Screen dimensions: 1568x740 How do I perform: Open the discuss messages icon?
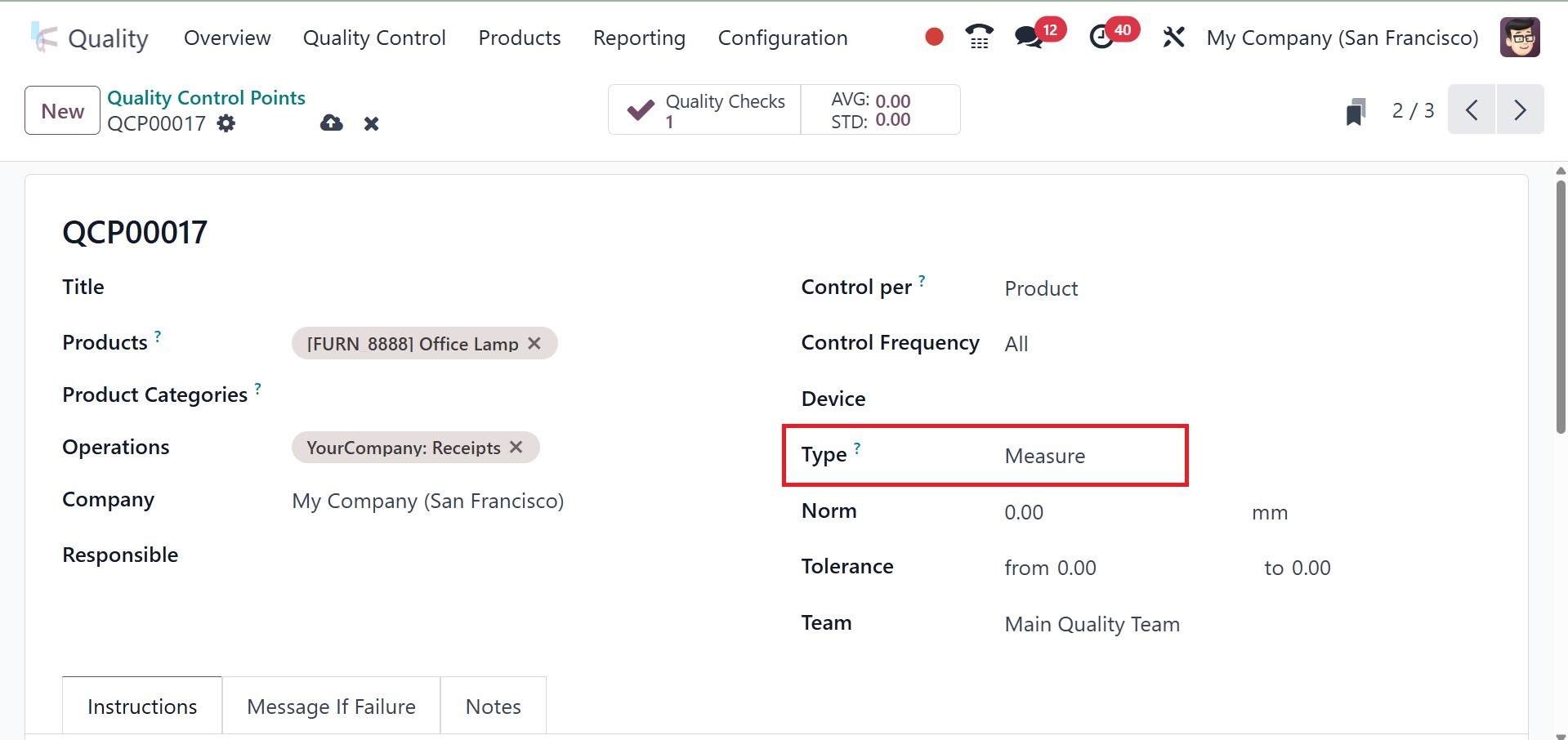(x=1028, y=38)
